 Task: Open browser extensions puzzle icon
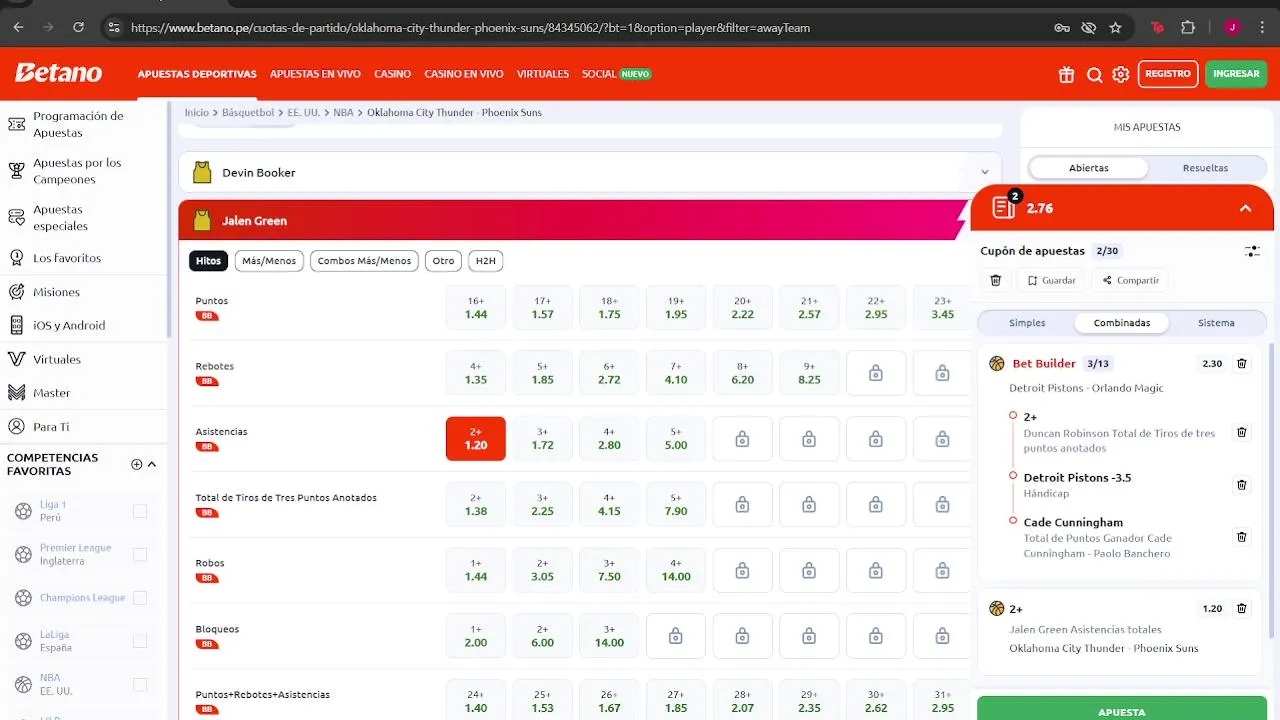coord(1188,27)
